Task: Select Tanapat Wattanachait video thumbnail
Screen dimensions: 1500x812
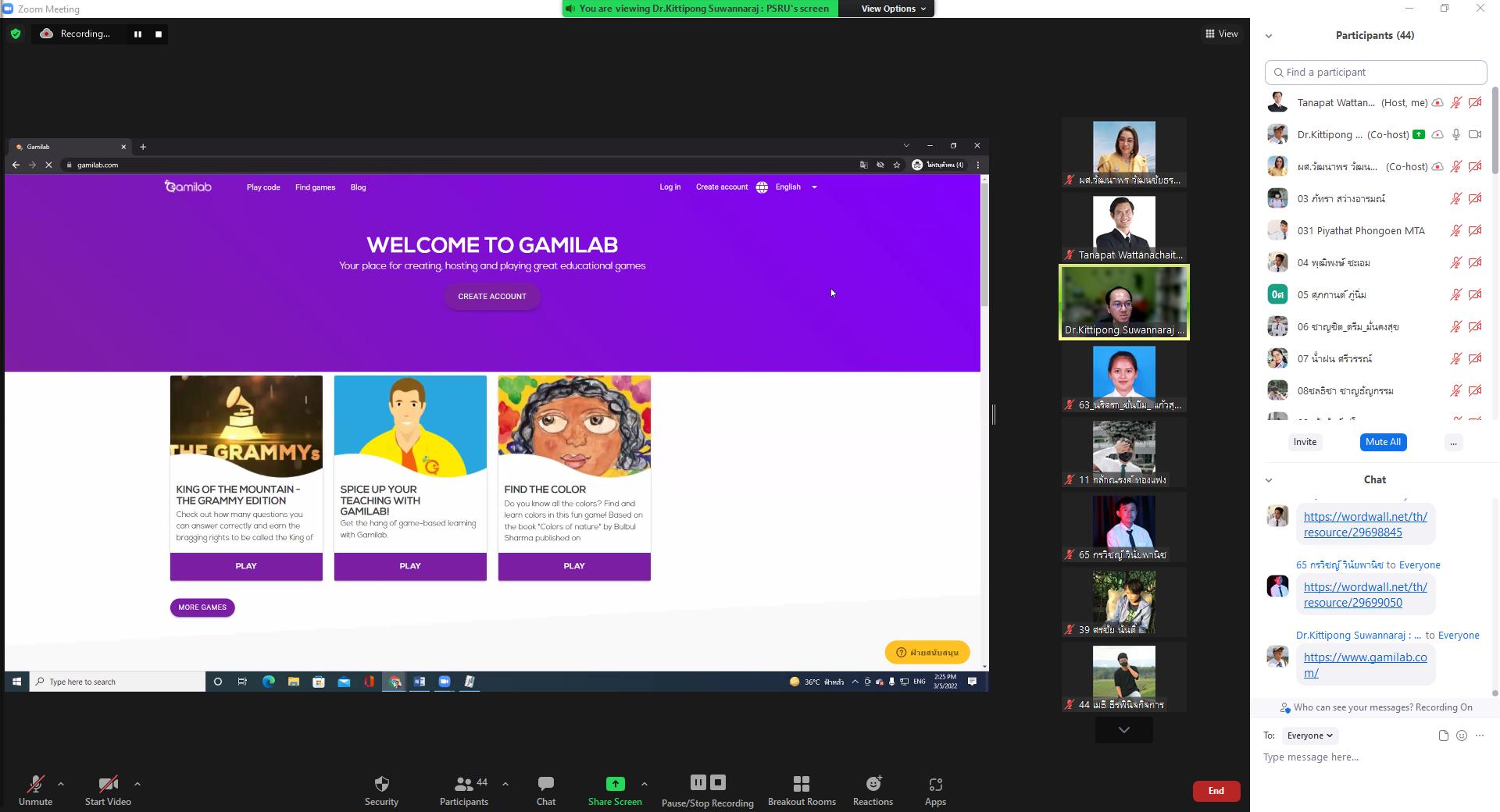Action: (1123, 228)
